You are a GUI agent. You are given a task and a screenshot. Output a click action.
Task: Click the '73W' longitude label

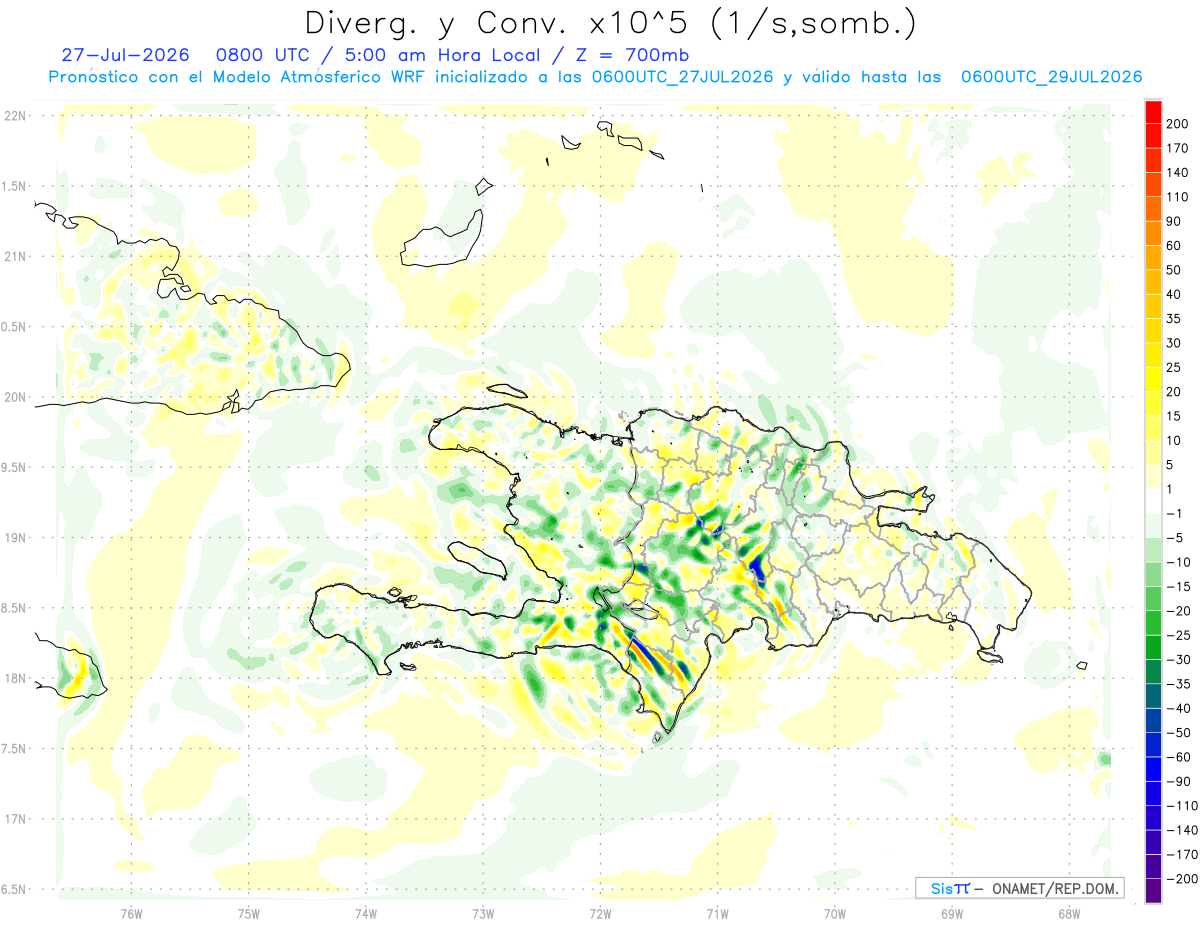(483, 912)
